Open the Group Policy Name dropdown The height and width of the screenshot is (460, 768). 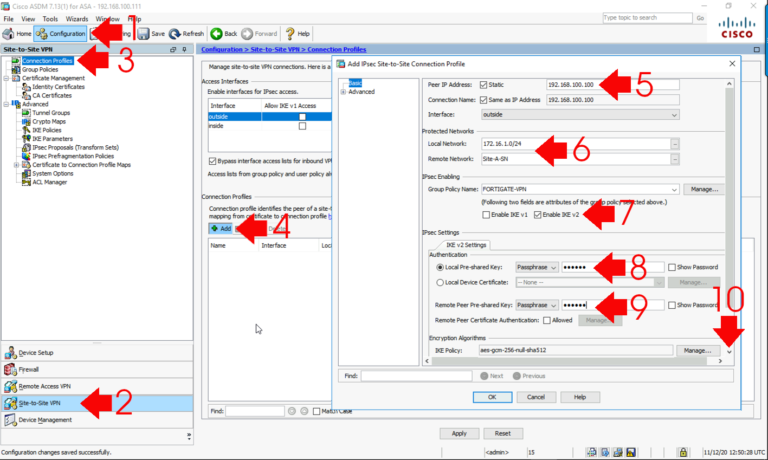(580, 189)
